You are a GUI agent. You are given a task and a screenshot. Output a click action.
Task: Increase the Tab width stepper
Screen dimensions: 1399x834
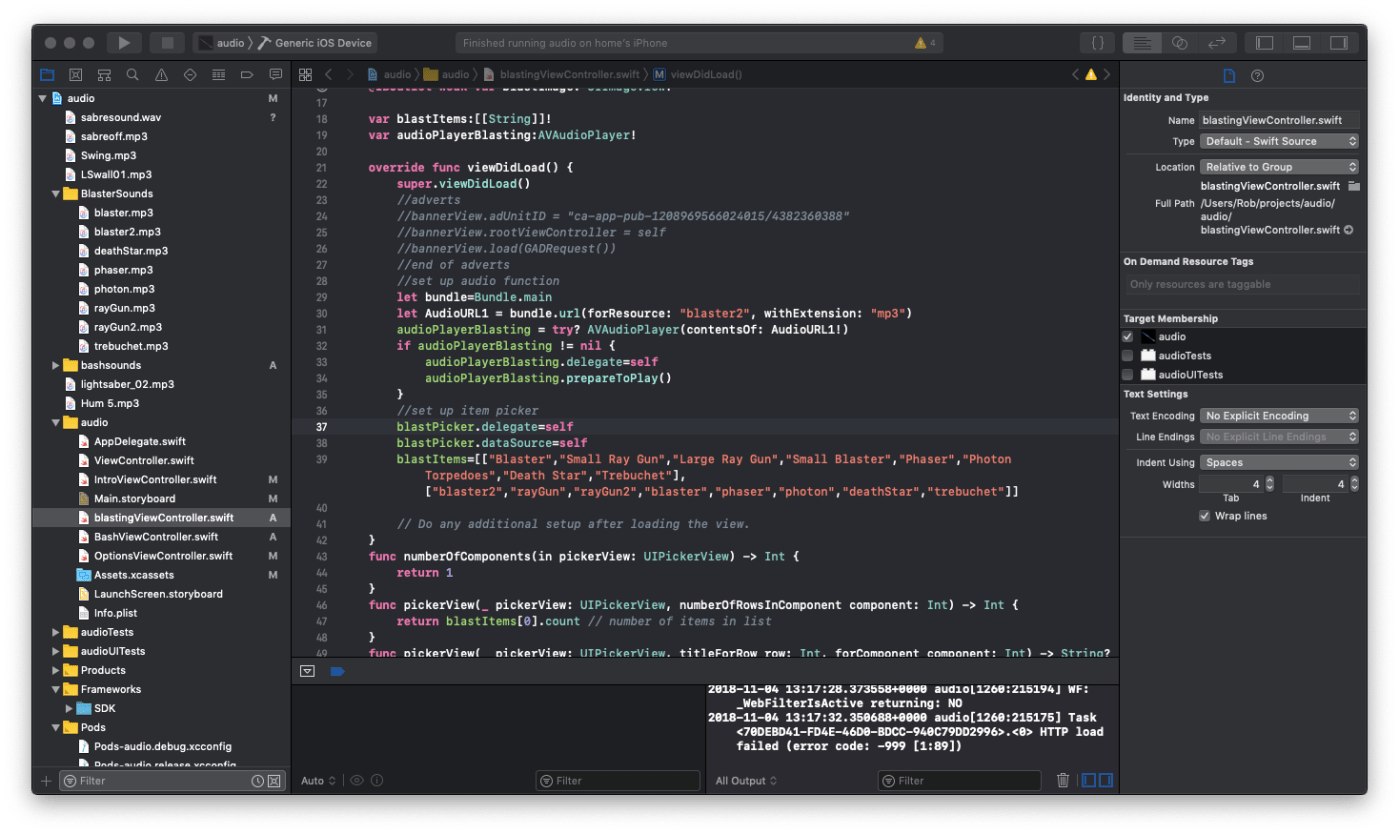coord(1269,480)
